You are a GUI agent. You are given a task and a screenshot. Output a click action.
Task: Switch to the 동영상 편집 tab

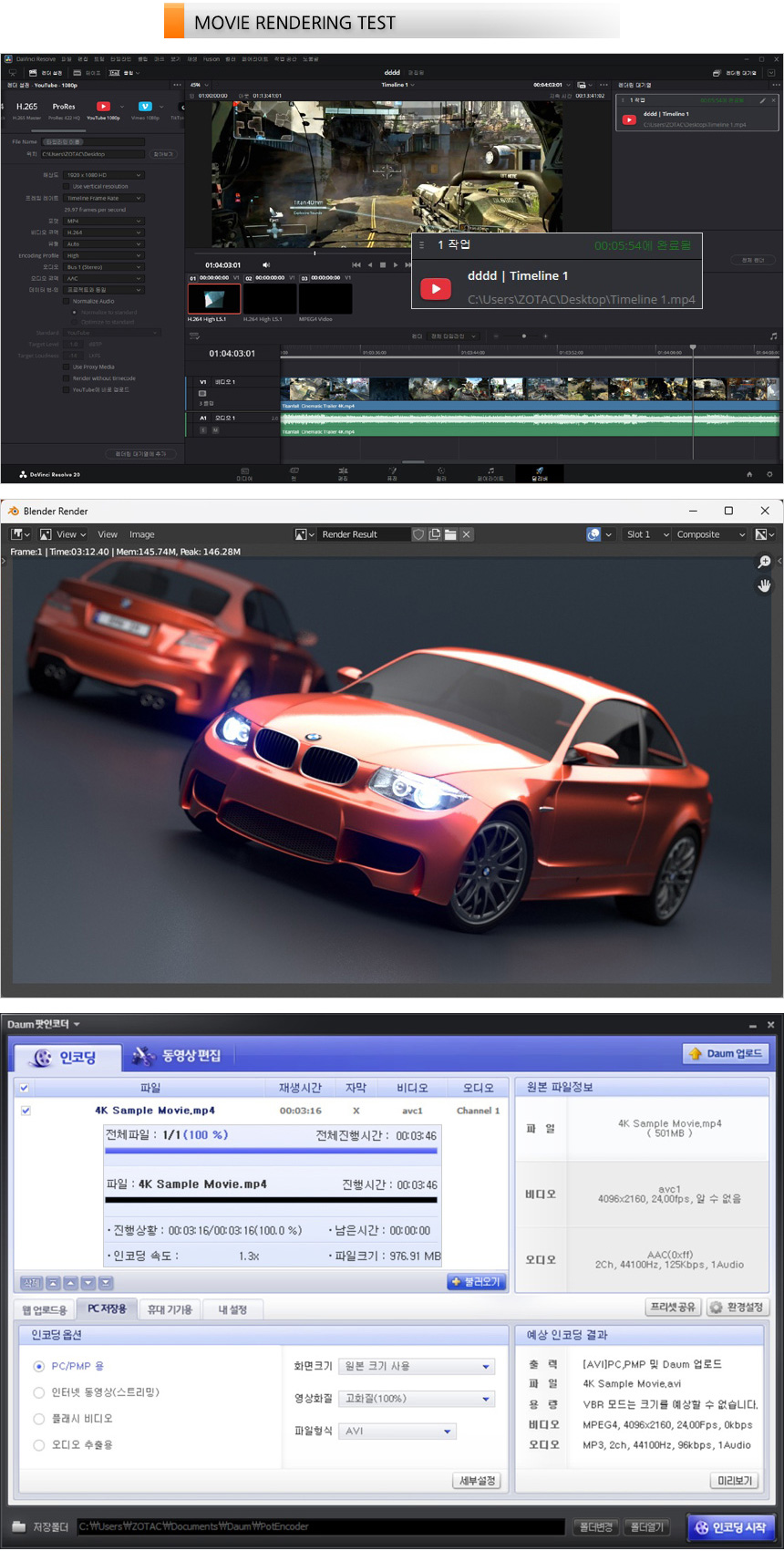click(x=177, y=1056)
